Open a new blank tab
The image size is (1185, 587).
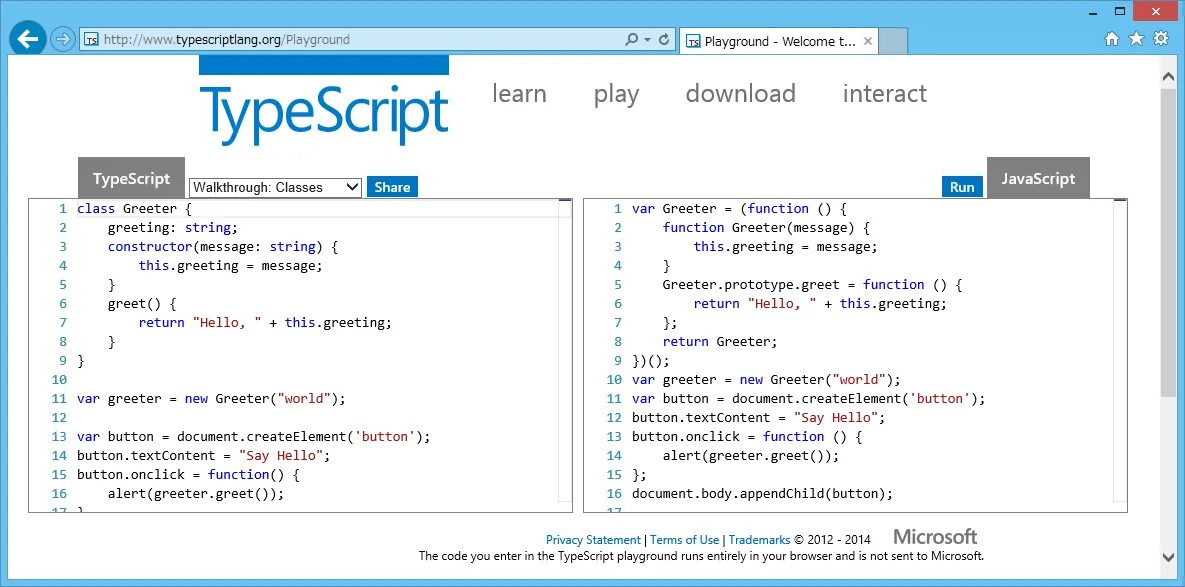click(893, 42)
